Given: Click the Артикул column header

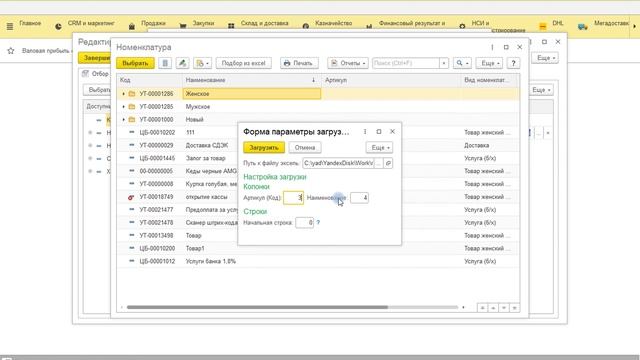Looking at the screenshot, I should coord(391,80).
